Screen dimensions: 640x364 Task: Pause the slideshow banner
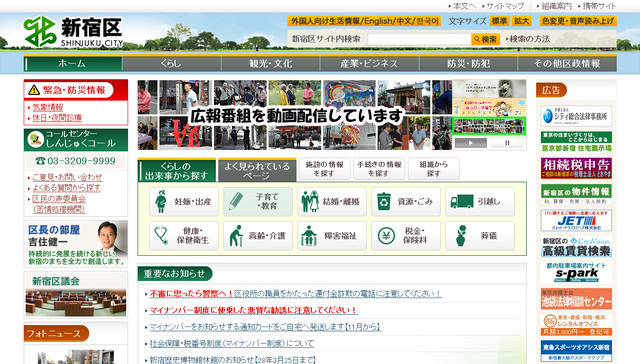tap(507, 143)
